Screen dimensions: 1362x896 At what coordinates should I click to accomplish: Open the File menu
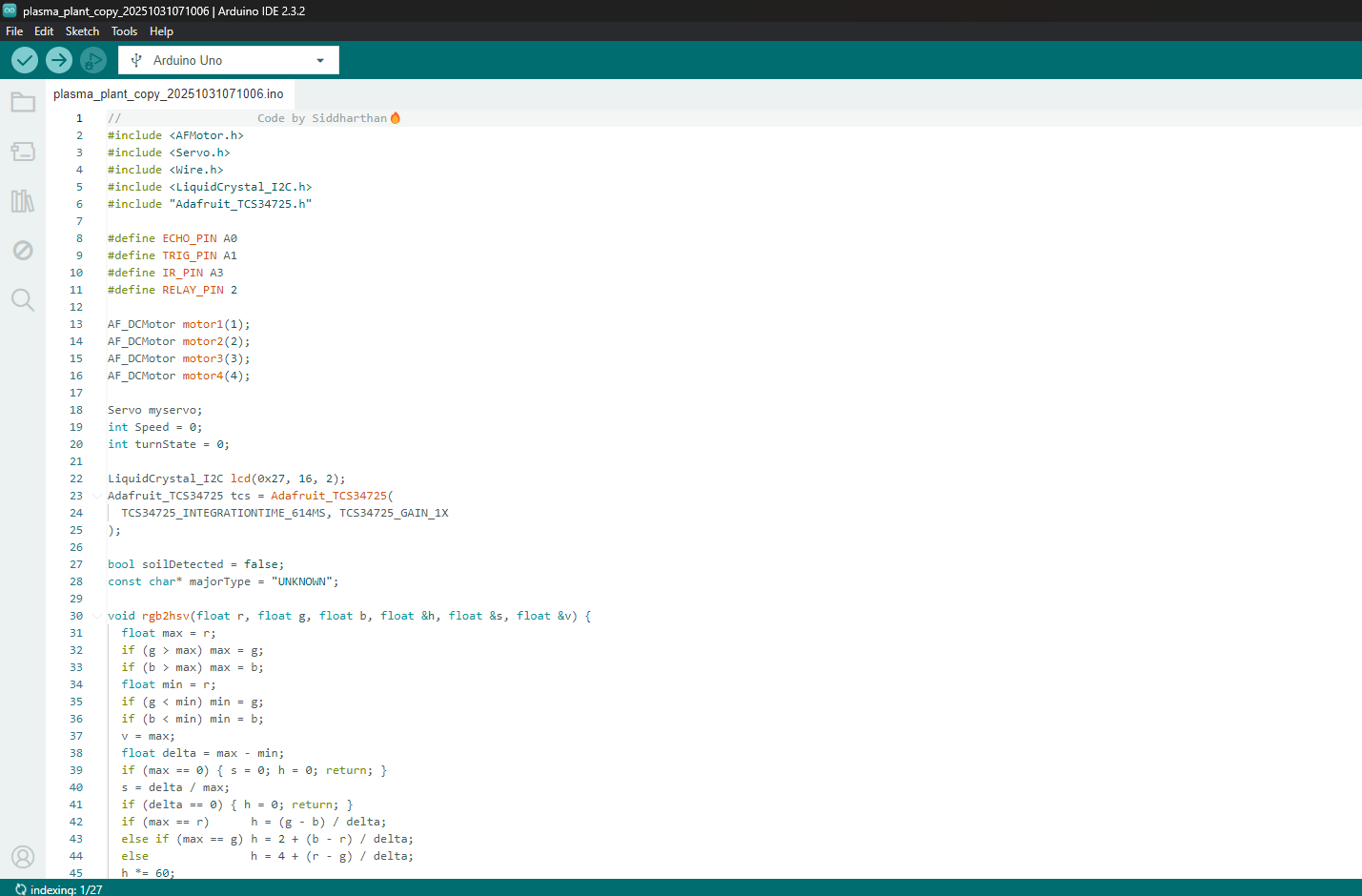coord(14,31)
